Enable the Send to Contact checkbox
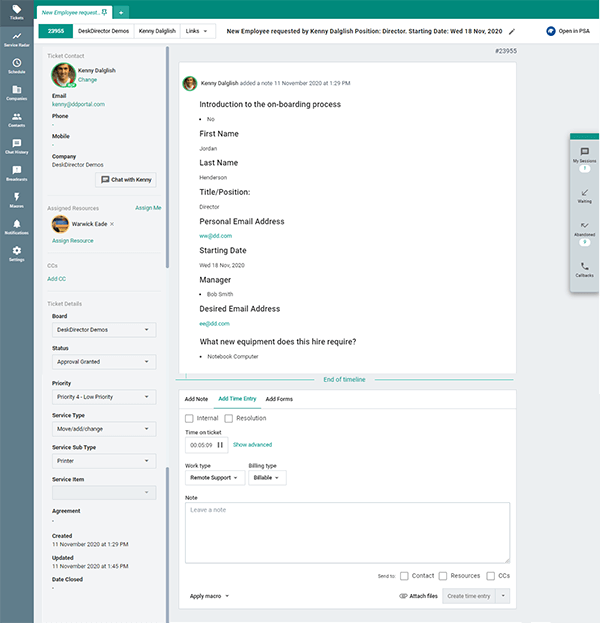The height and width of the screenshot is (623, 600). coord(404,576)
